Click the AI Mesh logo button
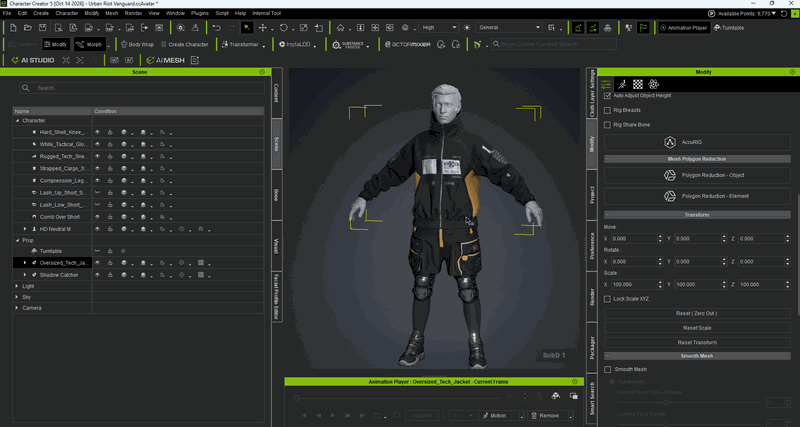The image size is (800, 427). 165,60
